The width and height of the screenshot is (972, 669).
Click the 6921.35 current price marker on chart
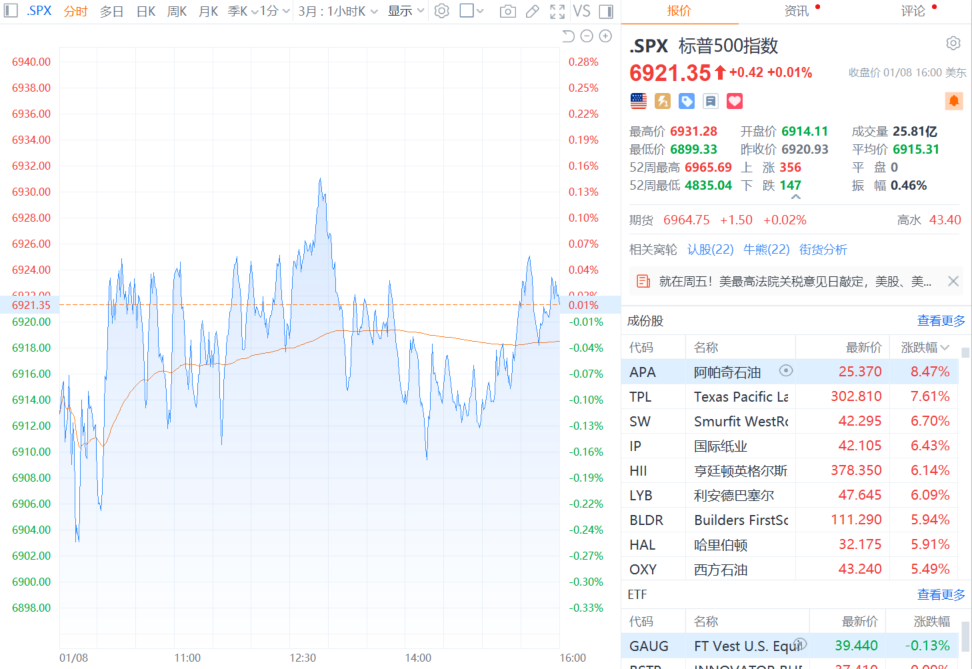(x=31, y=305)
